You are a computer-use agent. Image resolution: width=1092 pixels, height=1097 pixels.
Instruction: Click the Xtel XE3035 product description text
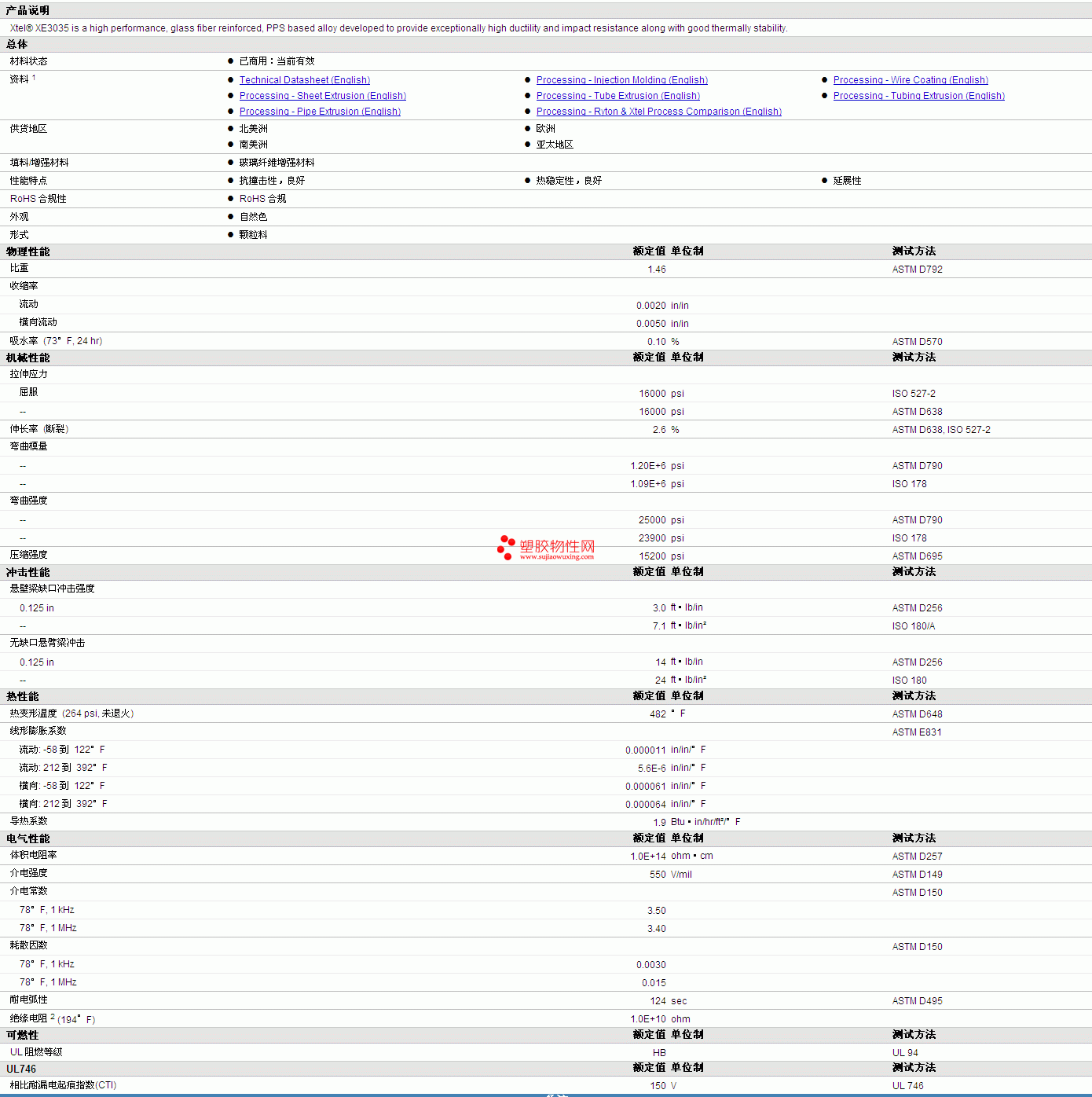pos(399,28)
